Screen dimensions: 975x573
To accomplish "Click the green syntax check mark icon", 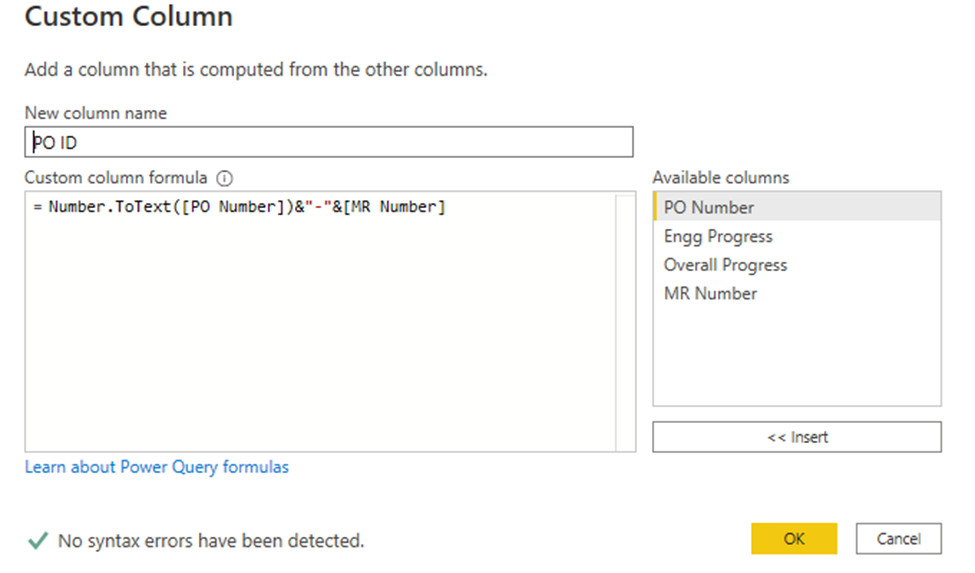I will point(38,541).
